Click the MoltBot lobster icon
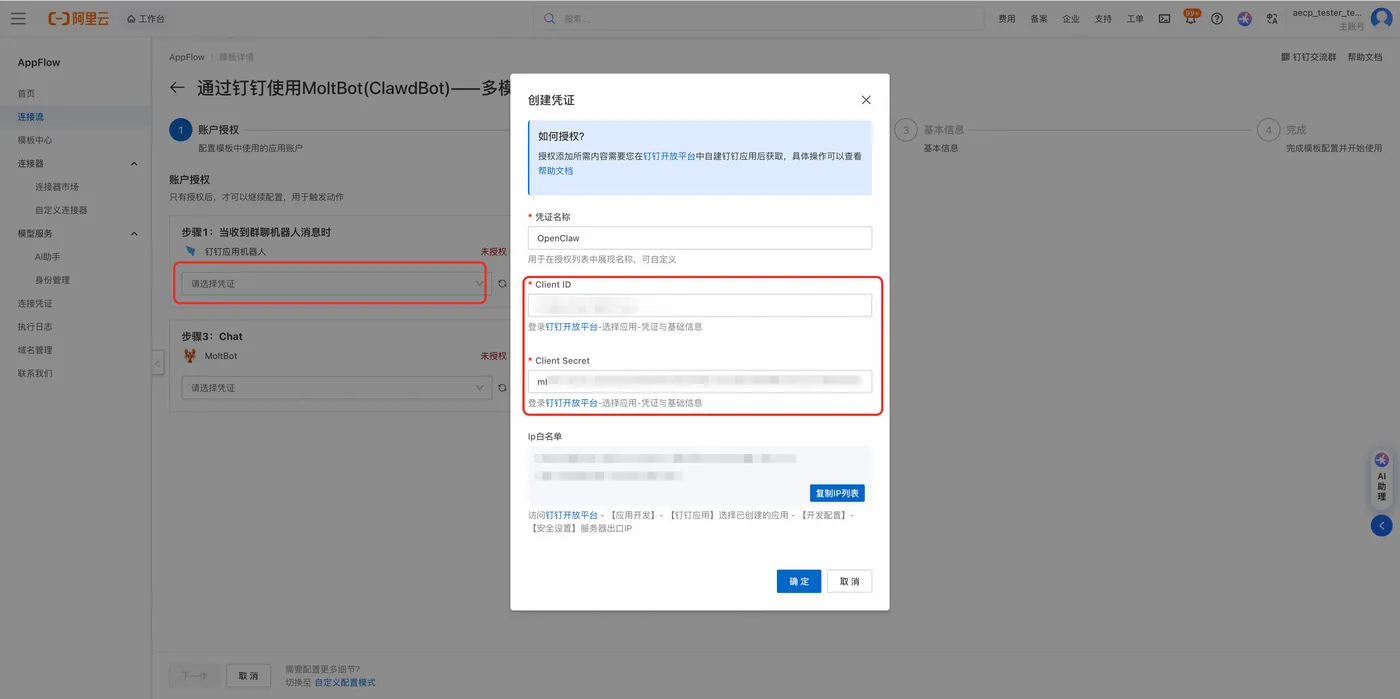Image resolution: width=1400 pixels, height=699 pixels. click(190, 356)
